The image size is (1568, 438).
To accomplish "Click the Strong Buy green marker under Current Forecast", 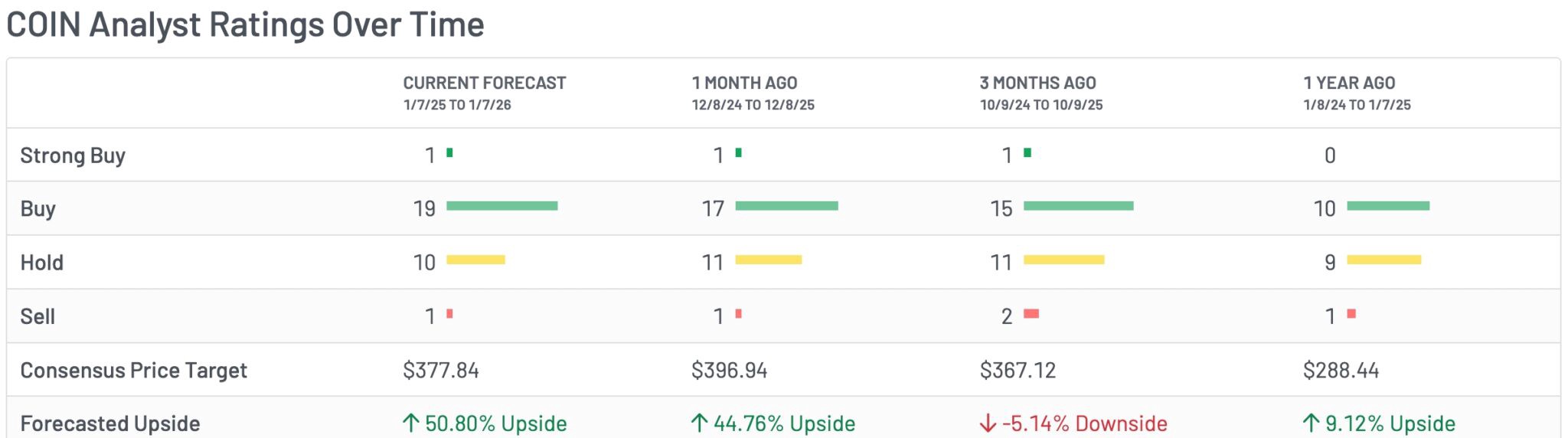I will coord(449,153).
